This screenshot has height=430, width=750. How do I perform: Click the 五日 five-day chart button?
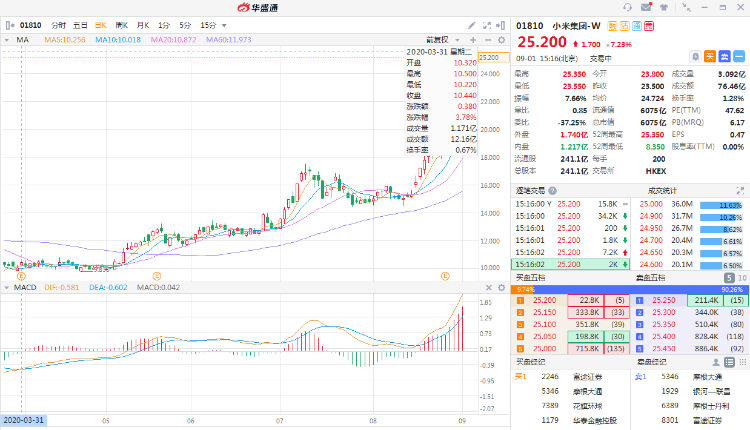click(x=80, y=23)
